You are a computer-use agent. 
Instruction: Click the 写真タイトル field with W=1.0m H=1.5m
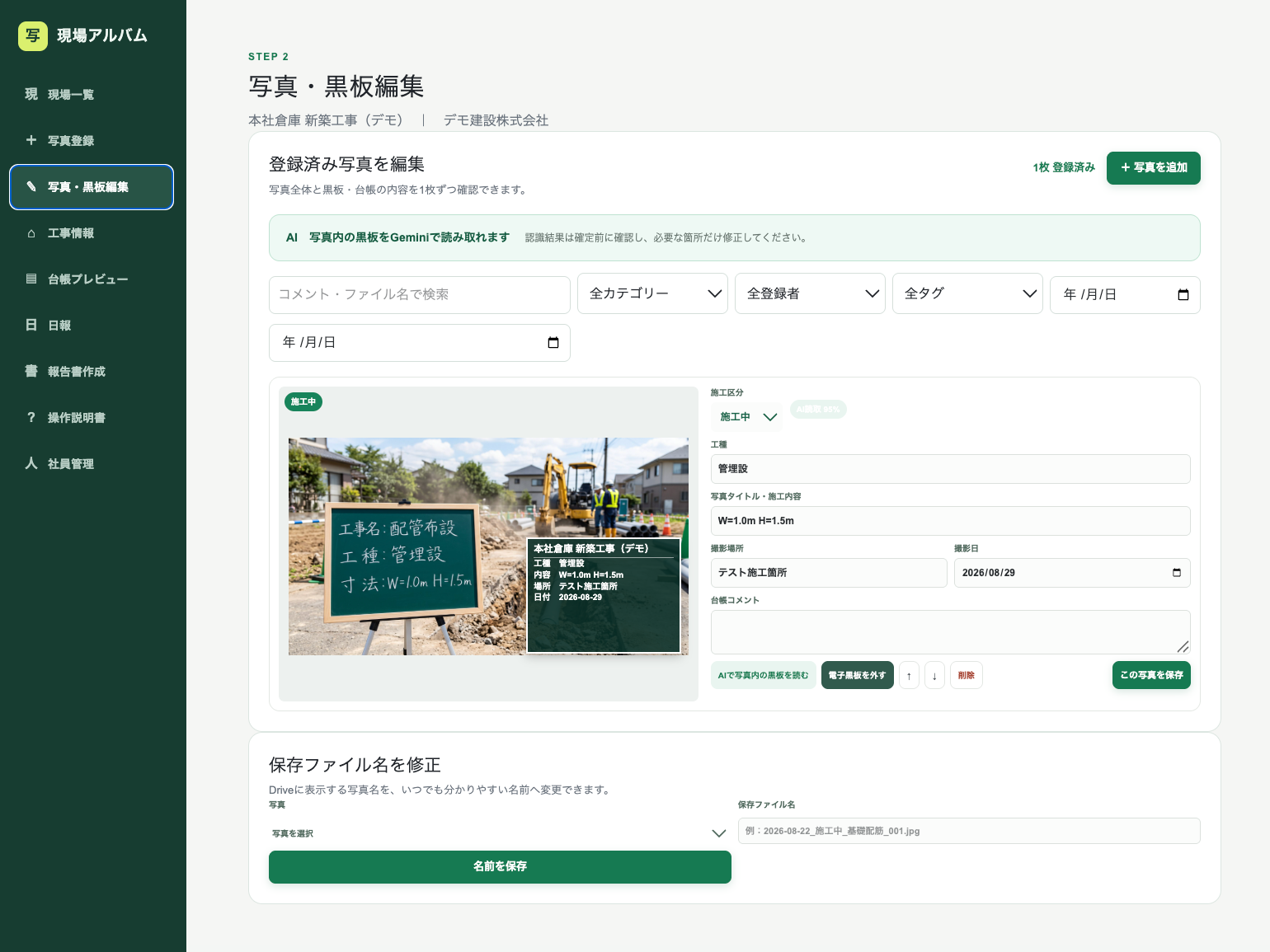pyautogui.click(x=950, y=521)
